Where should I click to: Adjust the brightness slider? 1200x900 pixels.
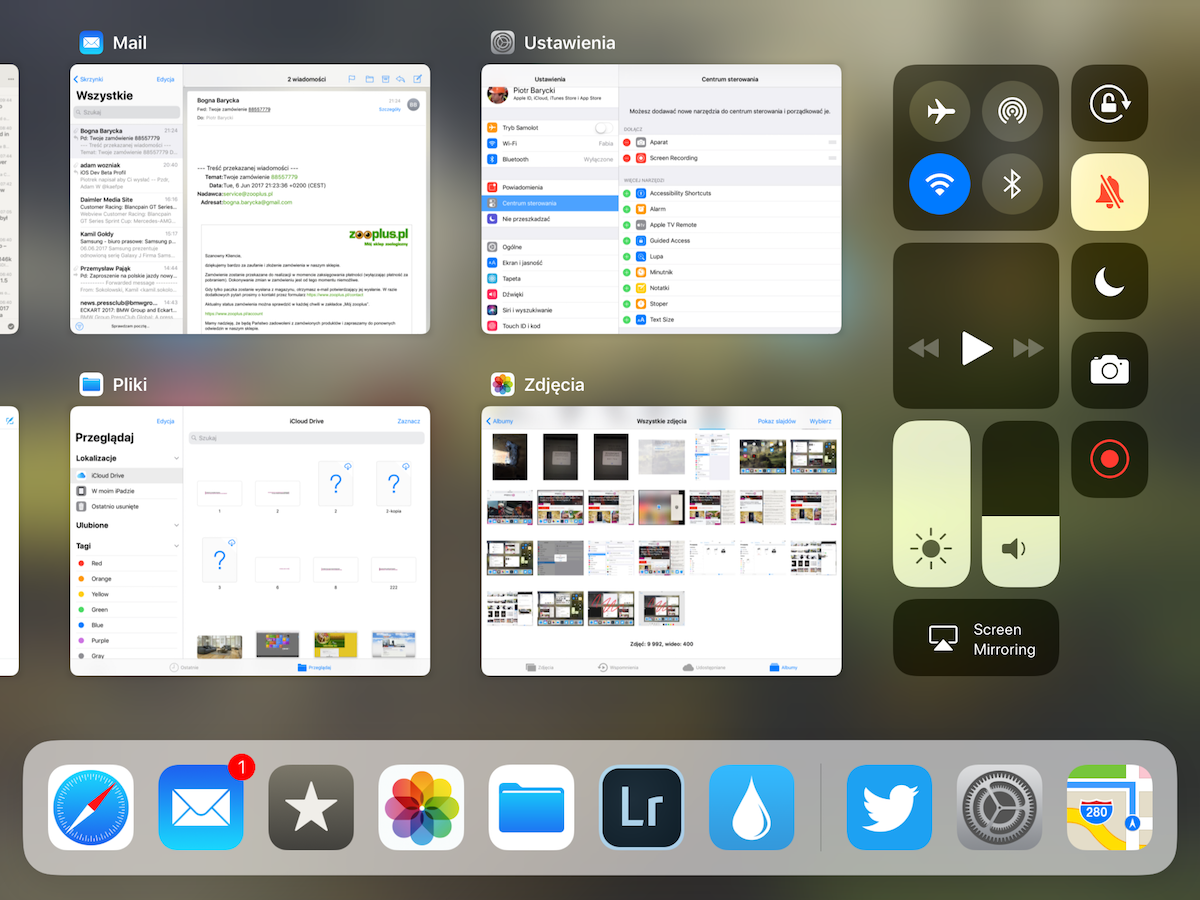click(x=931, y=504)
